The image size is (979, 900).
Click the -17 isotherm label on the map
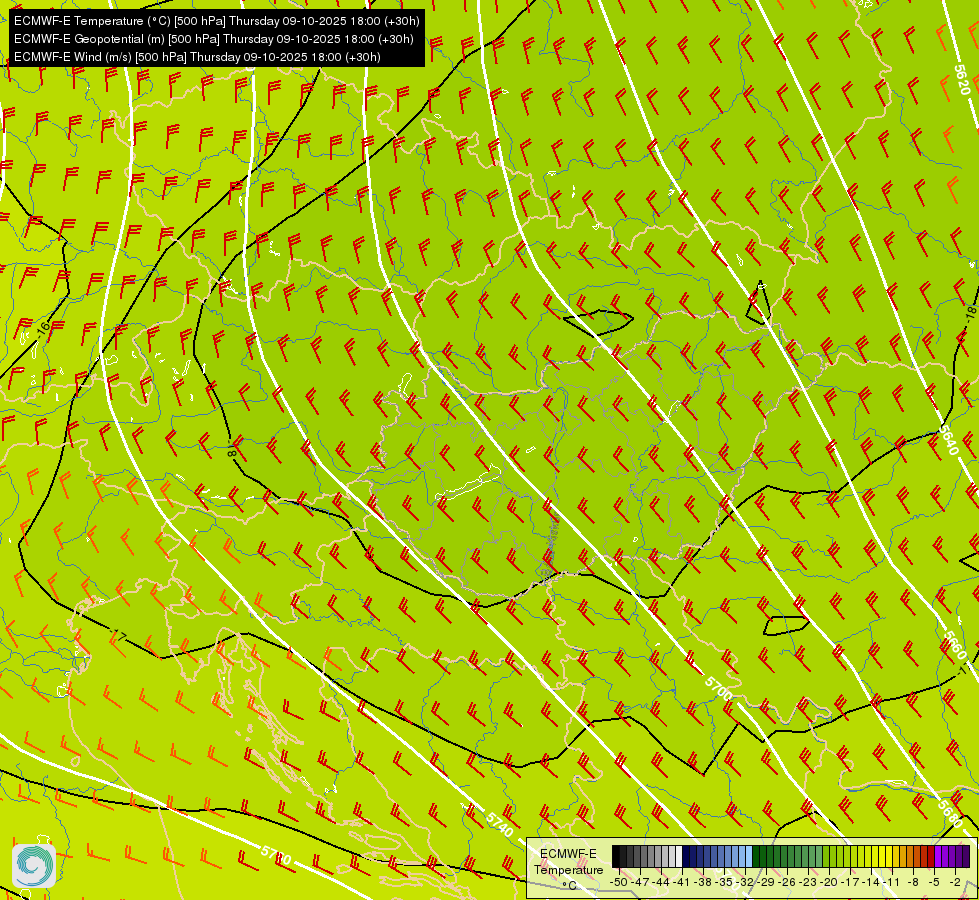pos(119,637)
